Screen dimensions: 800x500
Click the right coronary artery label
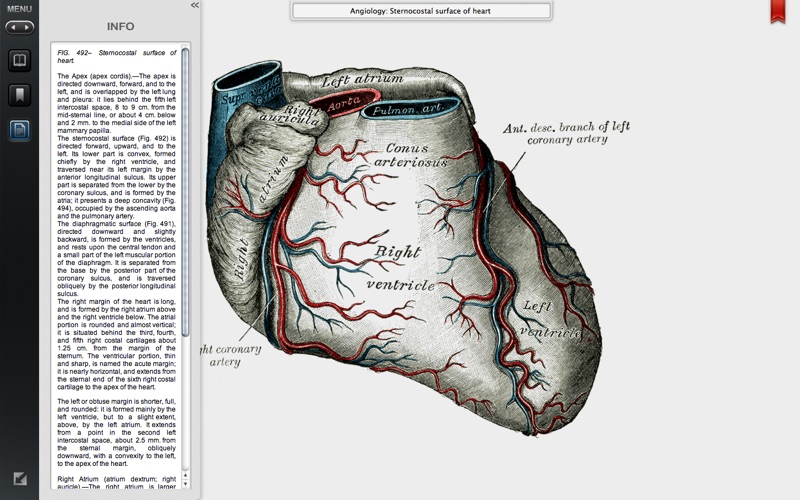(230, 356)
